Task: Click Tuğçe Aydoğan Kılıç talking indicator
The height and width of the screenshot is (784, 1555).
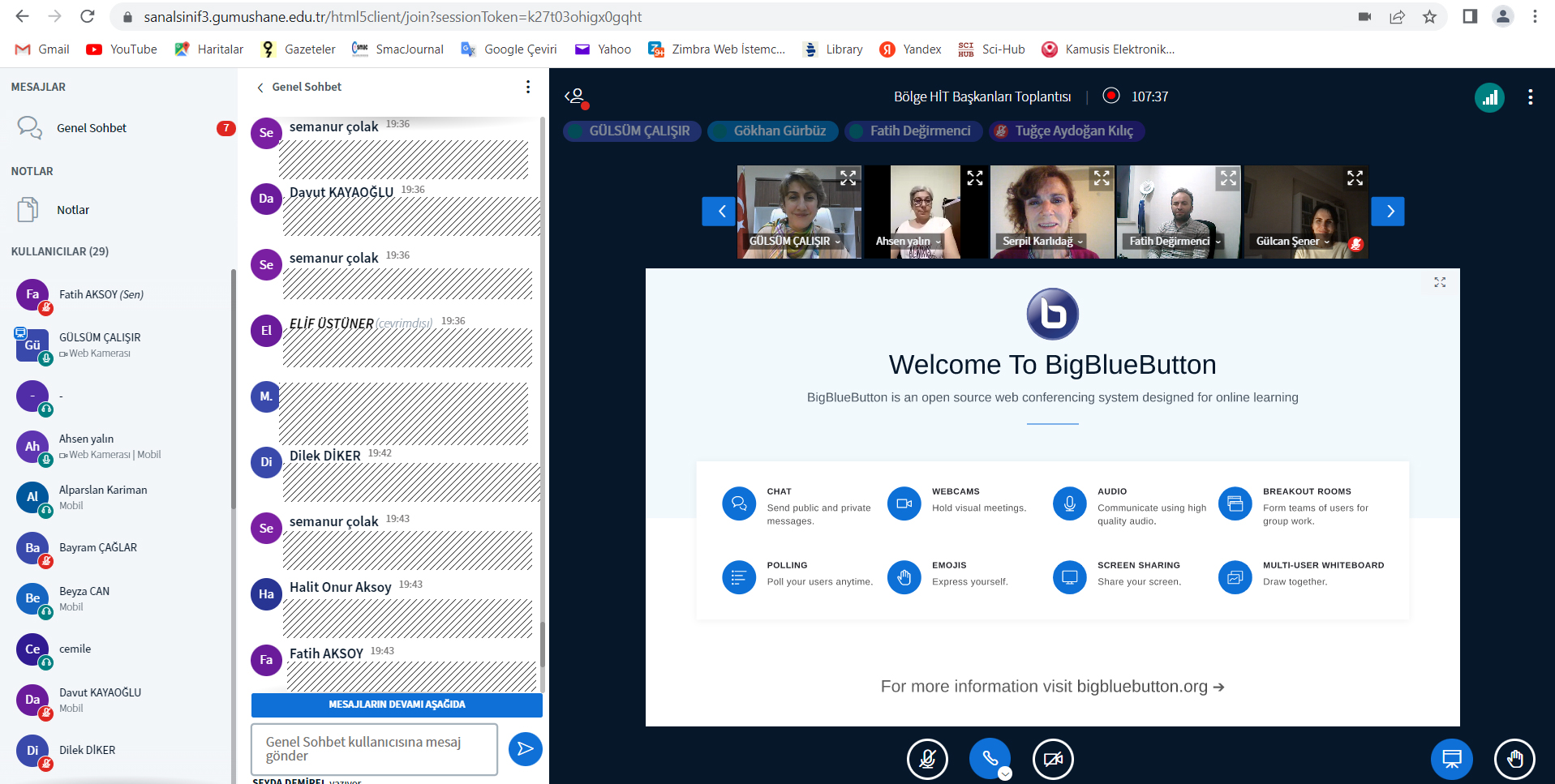Action: (1067, 131)
